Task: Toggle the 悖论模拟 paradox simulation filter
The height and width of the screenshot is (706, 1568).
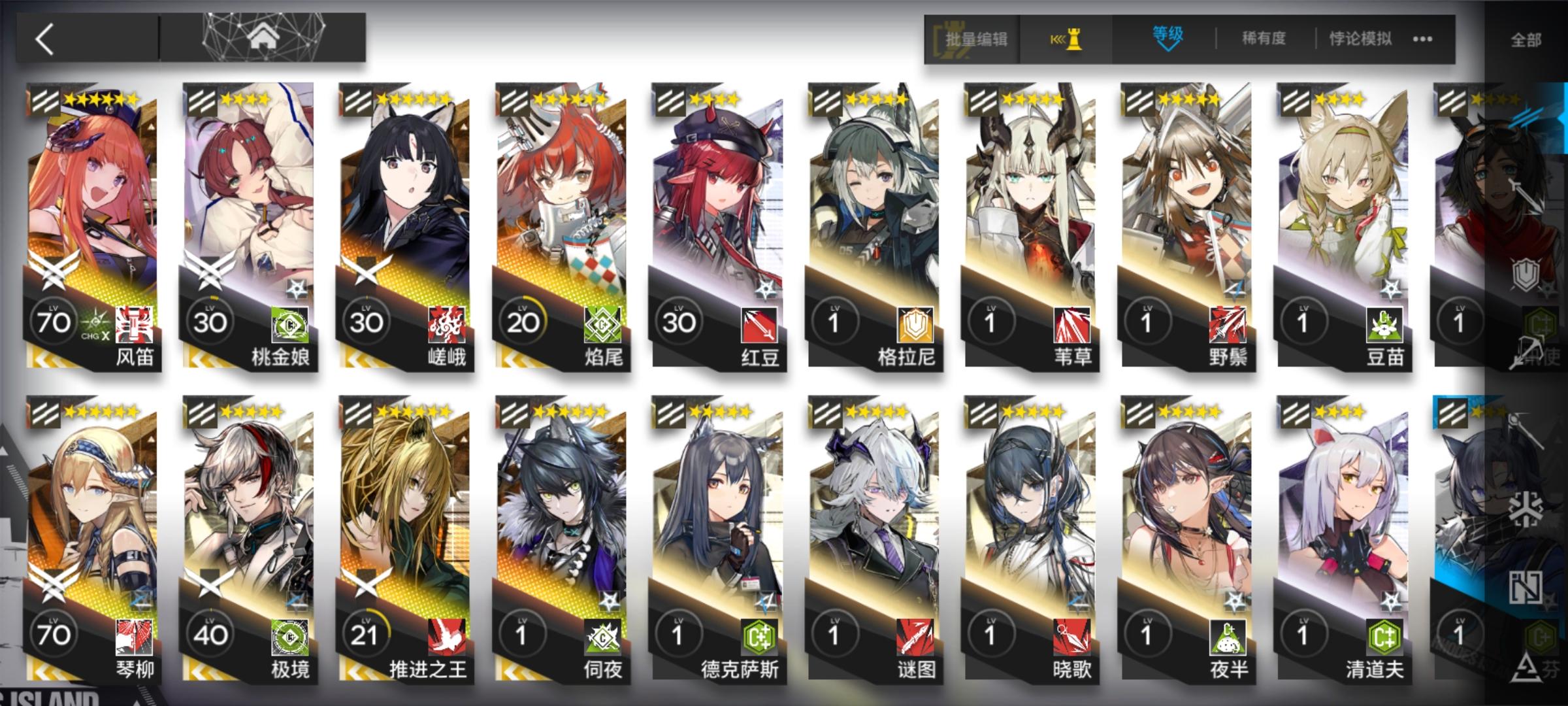Action: click(1360, 39)
